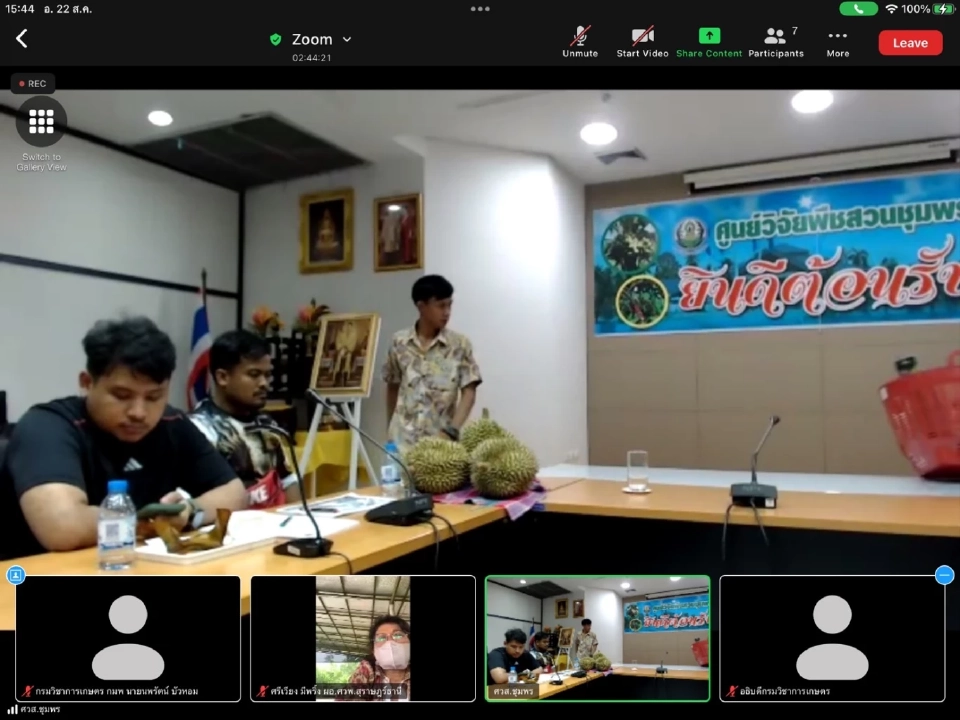Screen dimensions: 960x720
Task: Select the อธิบดีกรมวิชาการเกษตร participant thumbnail
Action: pos(833,638)
